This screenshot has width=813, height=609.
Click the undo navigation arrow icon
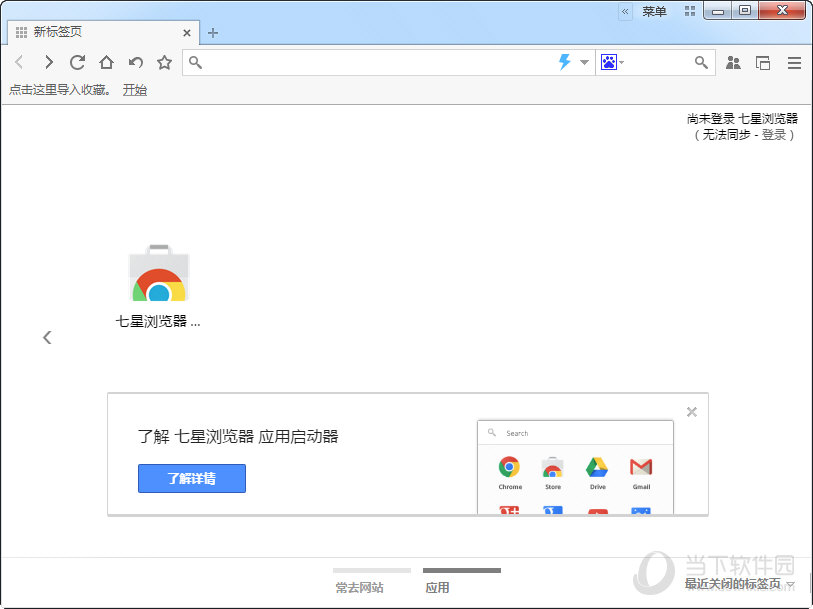tap(134, 62)
